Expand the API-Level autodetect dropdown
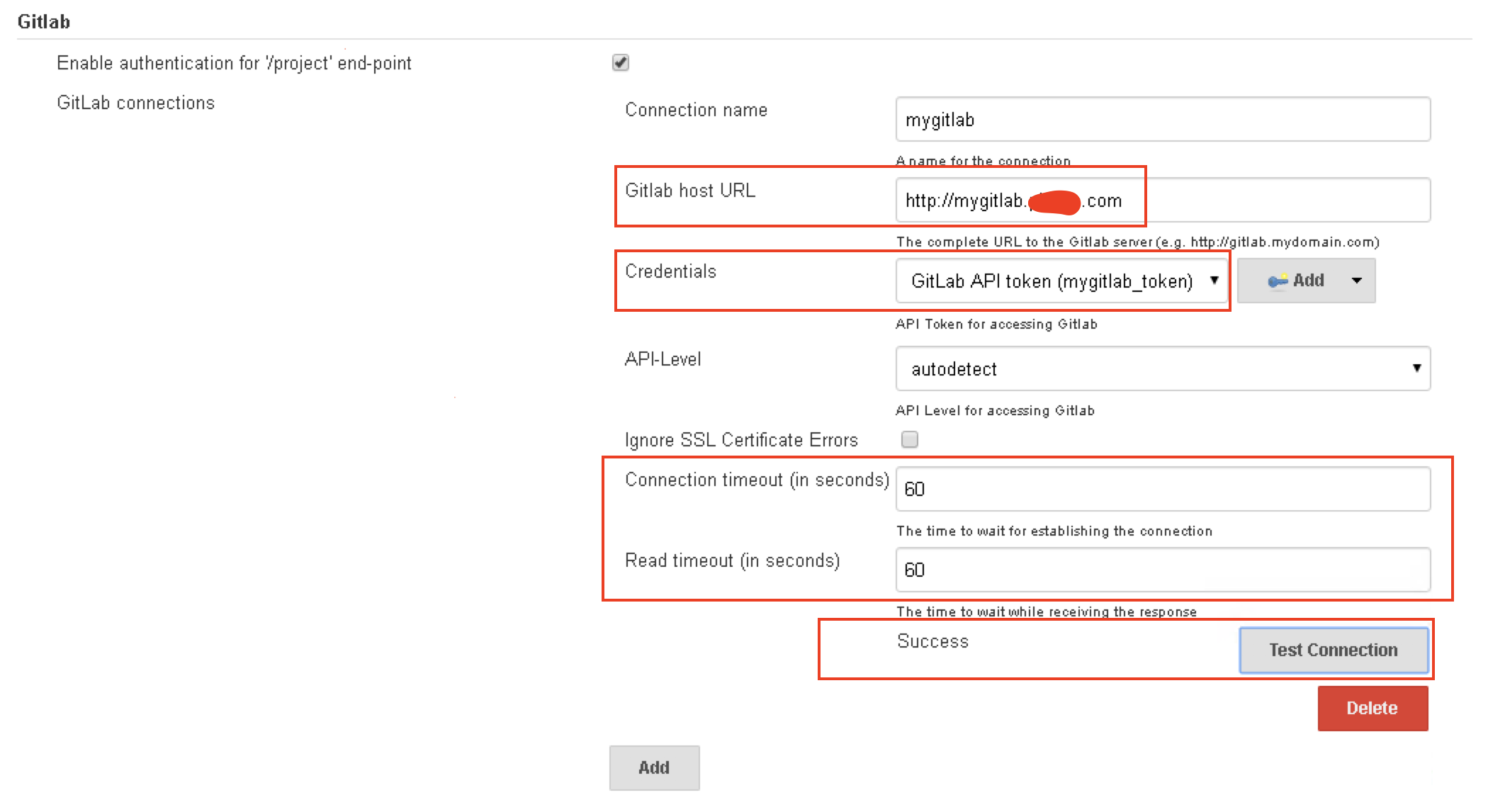The width and height of the screenshot is (1488, 812). pyautogui.click(x=1162, y=368)
